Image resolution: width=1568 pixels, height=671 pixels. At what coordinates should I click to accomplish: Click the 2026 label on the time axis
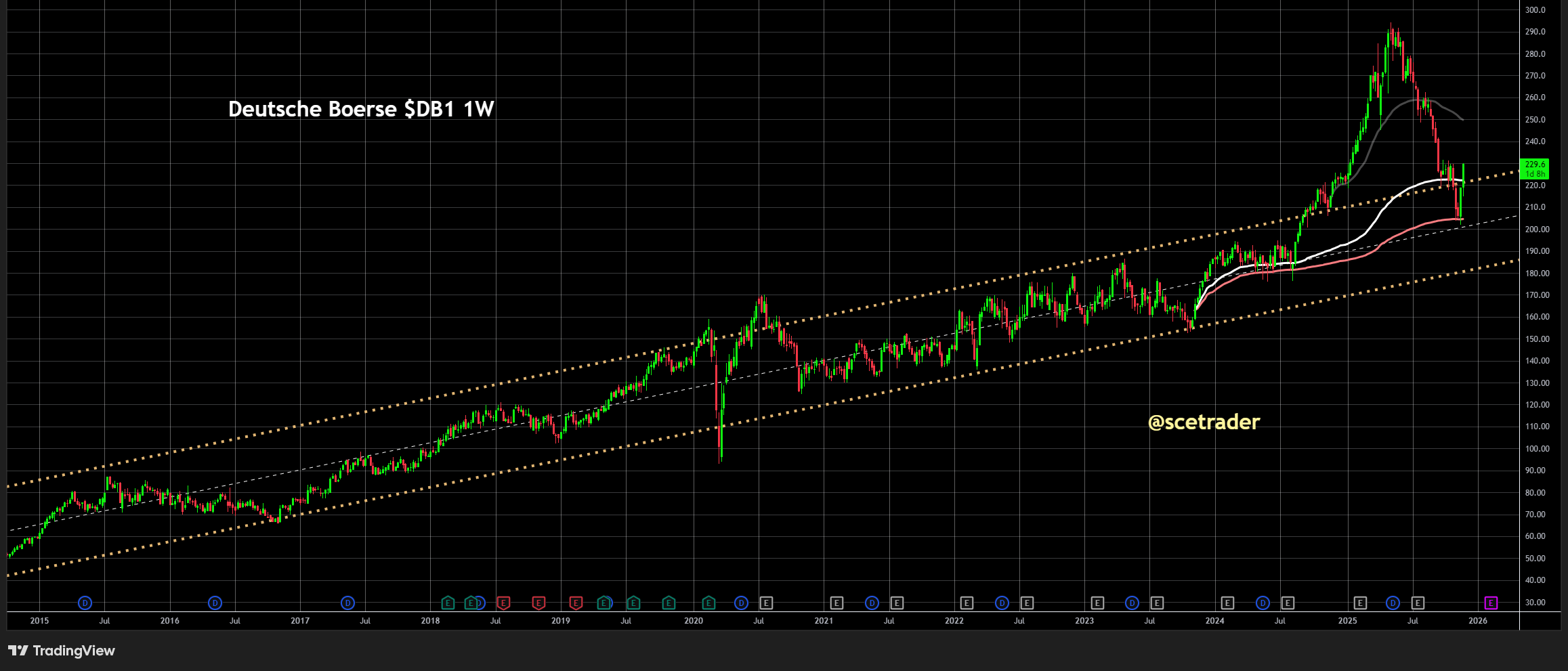[x=1478, y=621]
